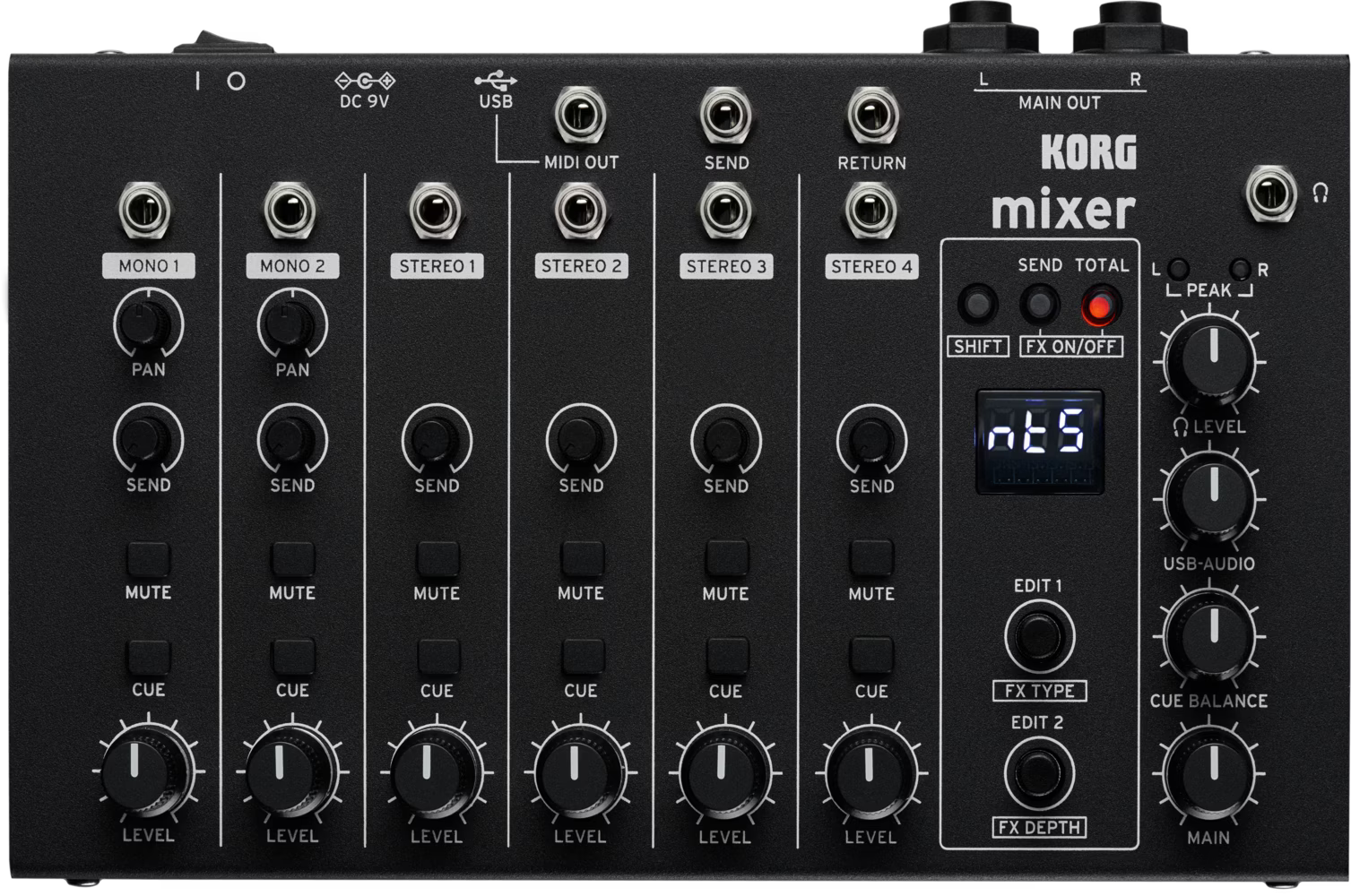Click the right PEAK LED
The height and width of the screenshot is (896, 1351).
(x=1242, y=268)
